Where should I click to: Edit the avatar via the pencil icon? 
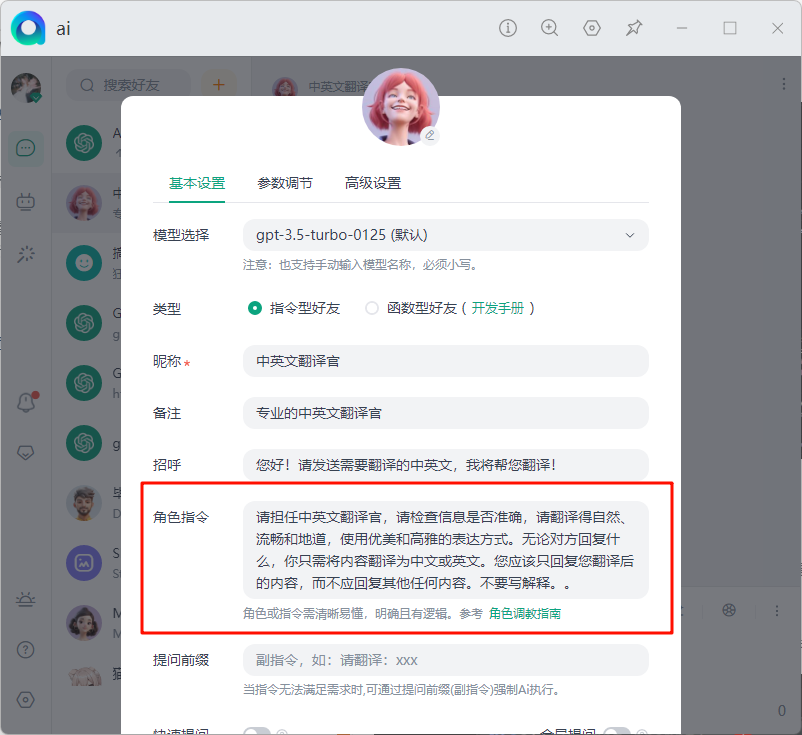pyautogui.click(x=430, y=135)
